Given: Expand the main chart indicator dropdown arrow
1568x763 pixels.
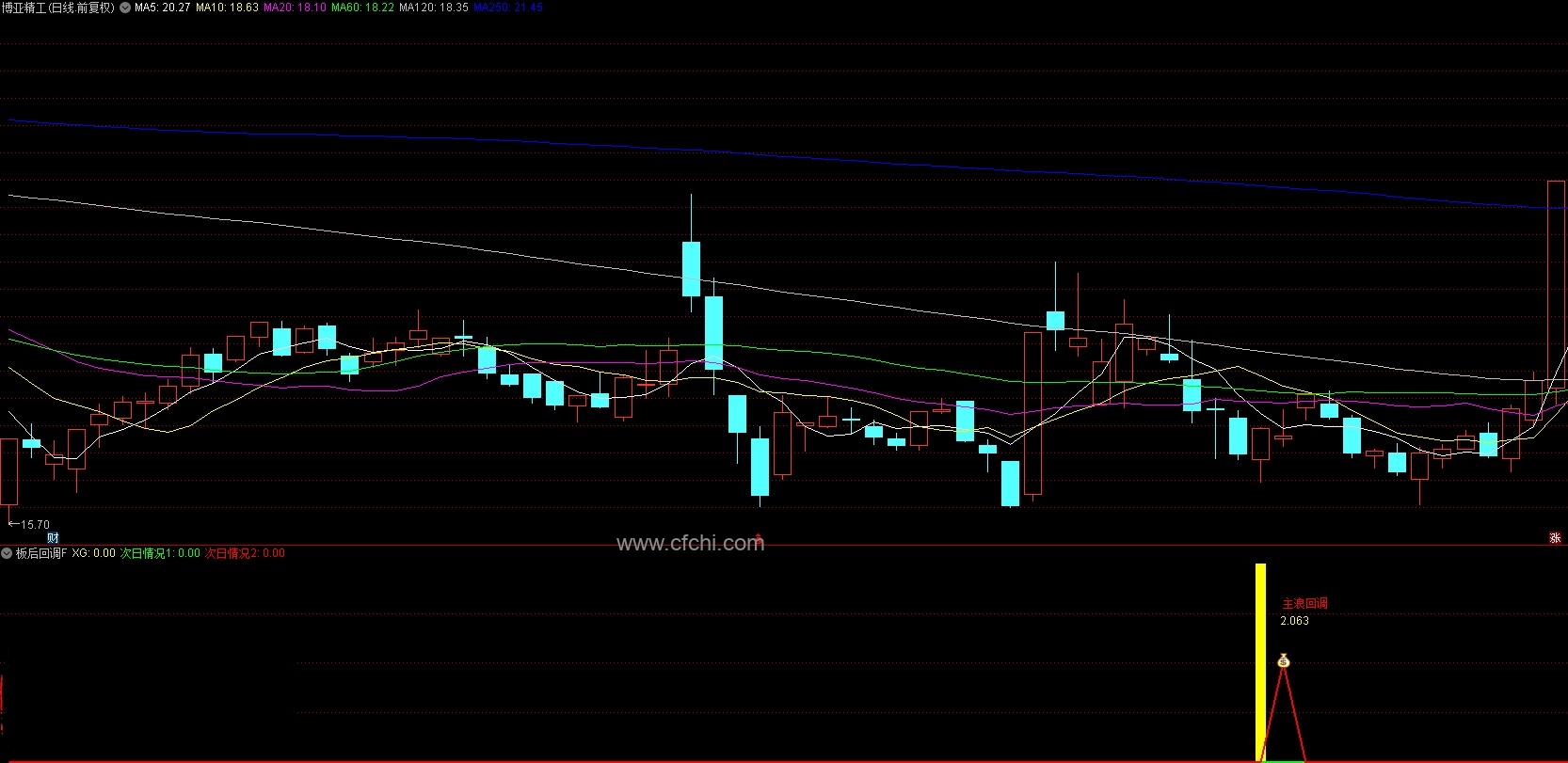Looking at the screenshot, I should (x=125, y=8).
